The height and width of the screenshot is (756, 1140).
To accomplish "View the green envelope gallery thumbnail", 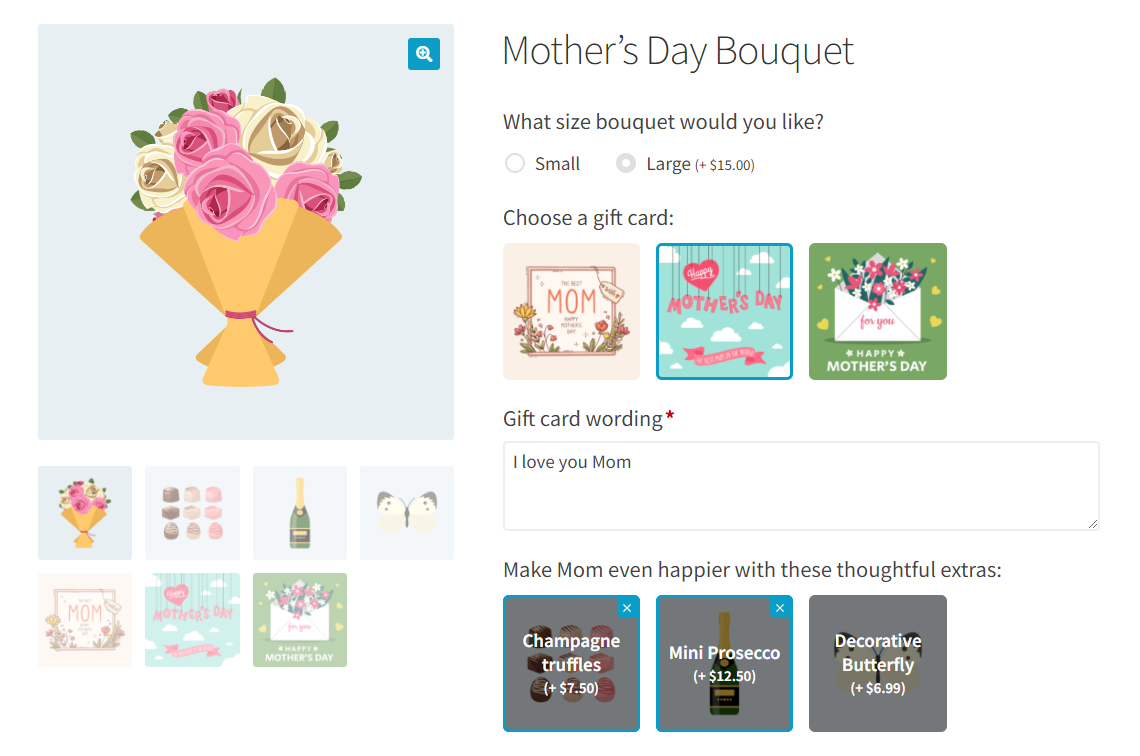I will coord(299,619).
